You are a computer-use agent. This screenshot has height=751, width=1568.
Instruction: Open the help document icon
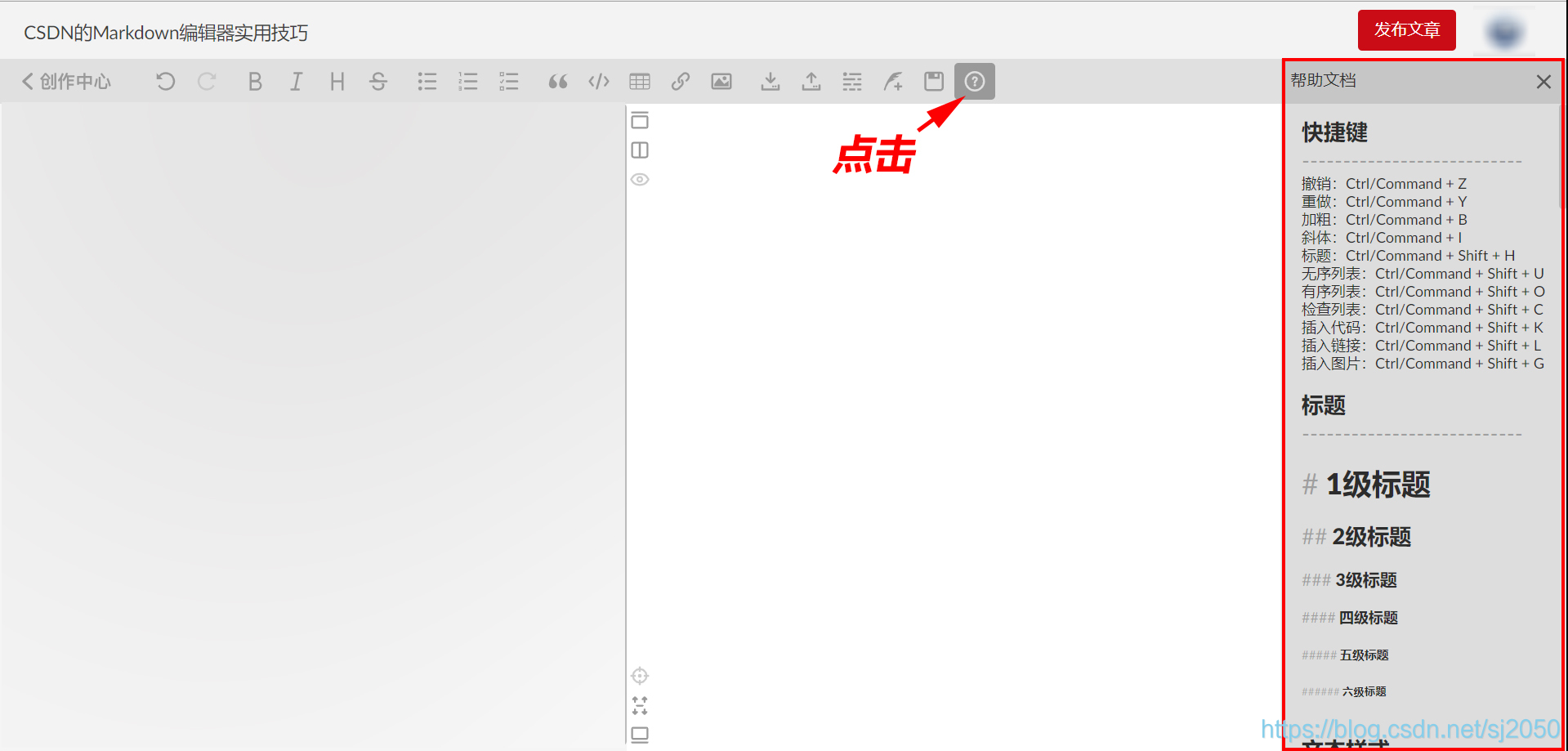[x=975, y=82]
